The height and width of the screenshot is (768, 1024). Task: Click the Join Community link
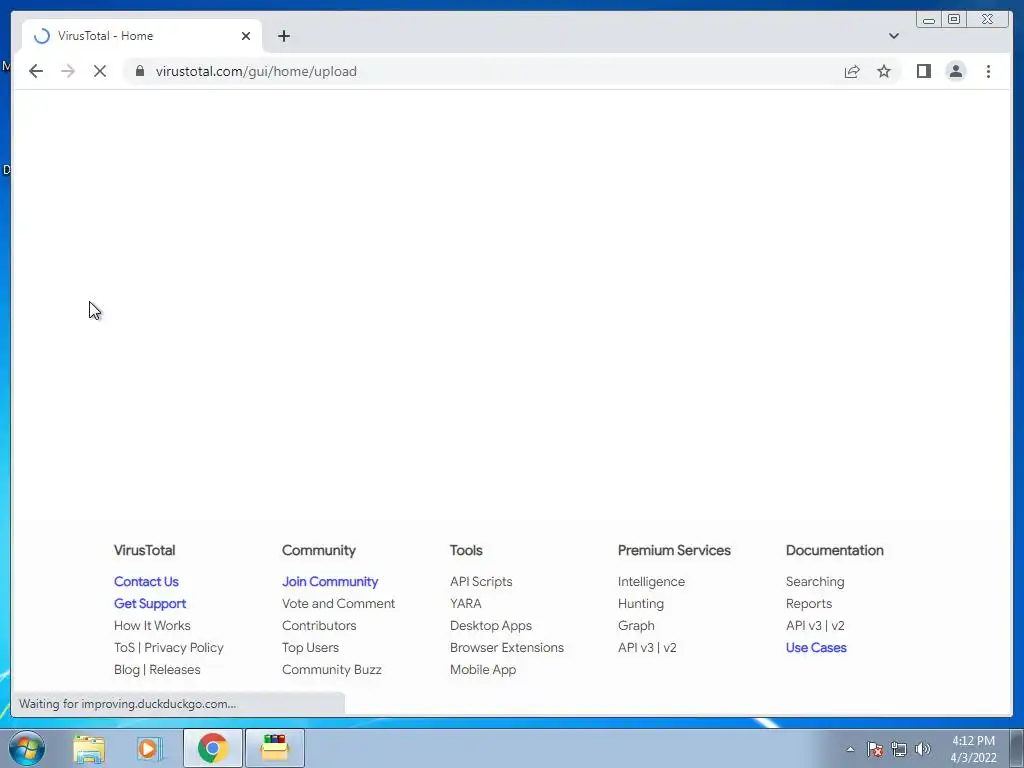(330, 581)
